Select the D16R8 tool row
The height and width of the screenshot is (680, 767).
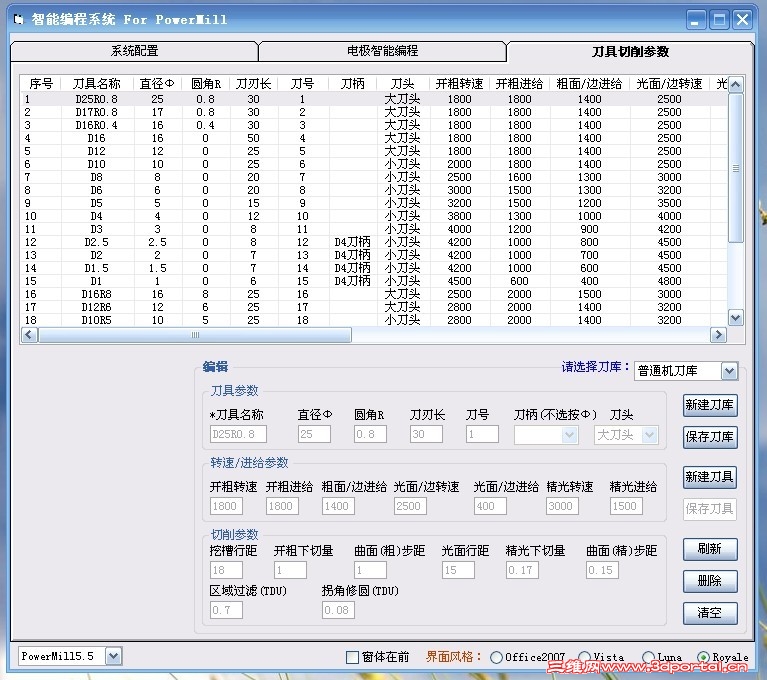tap(374, 294)
